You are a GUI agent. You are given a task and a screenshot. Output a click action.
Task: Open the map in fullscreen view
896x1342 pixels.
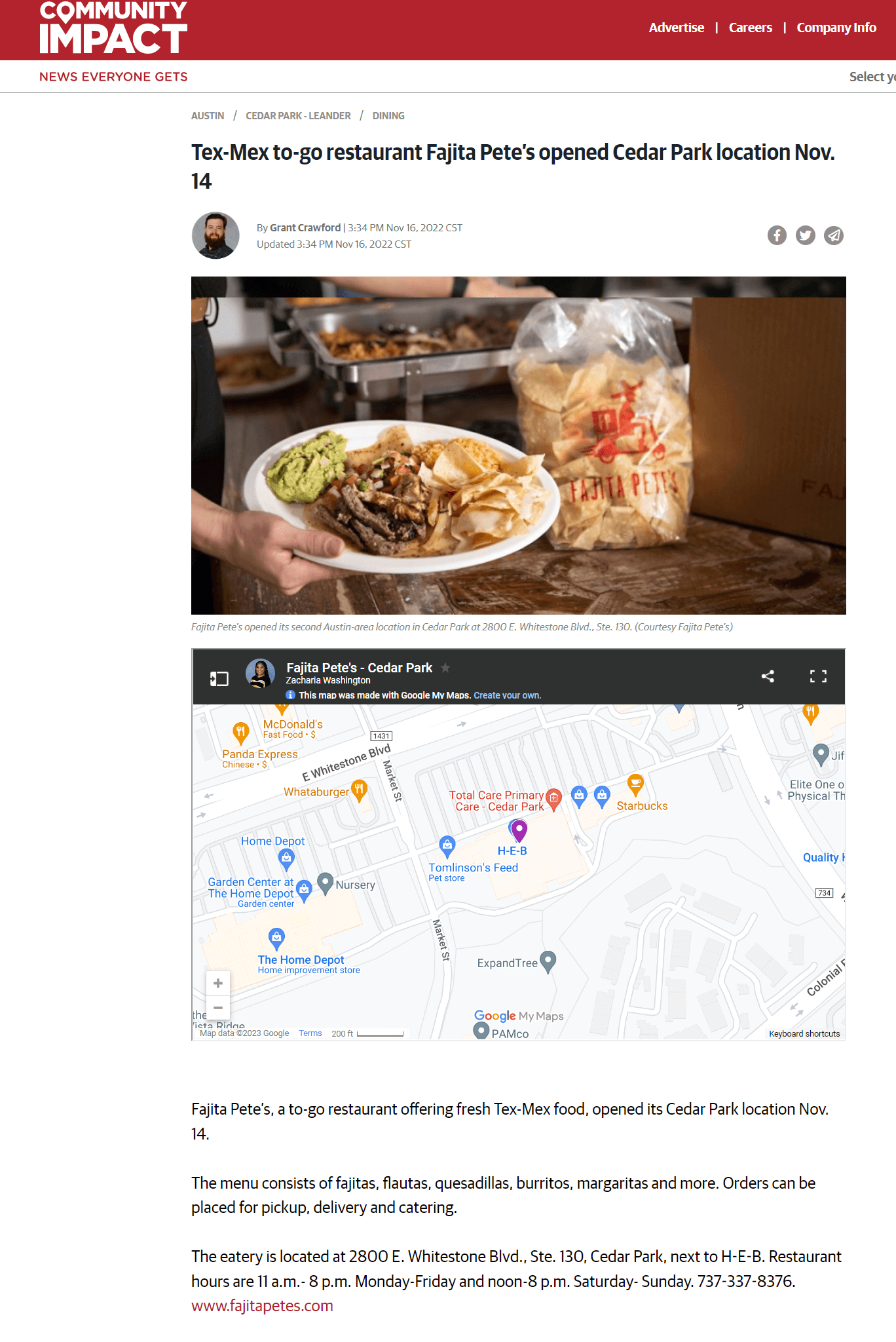click(x=818, y=676)
